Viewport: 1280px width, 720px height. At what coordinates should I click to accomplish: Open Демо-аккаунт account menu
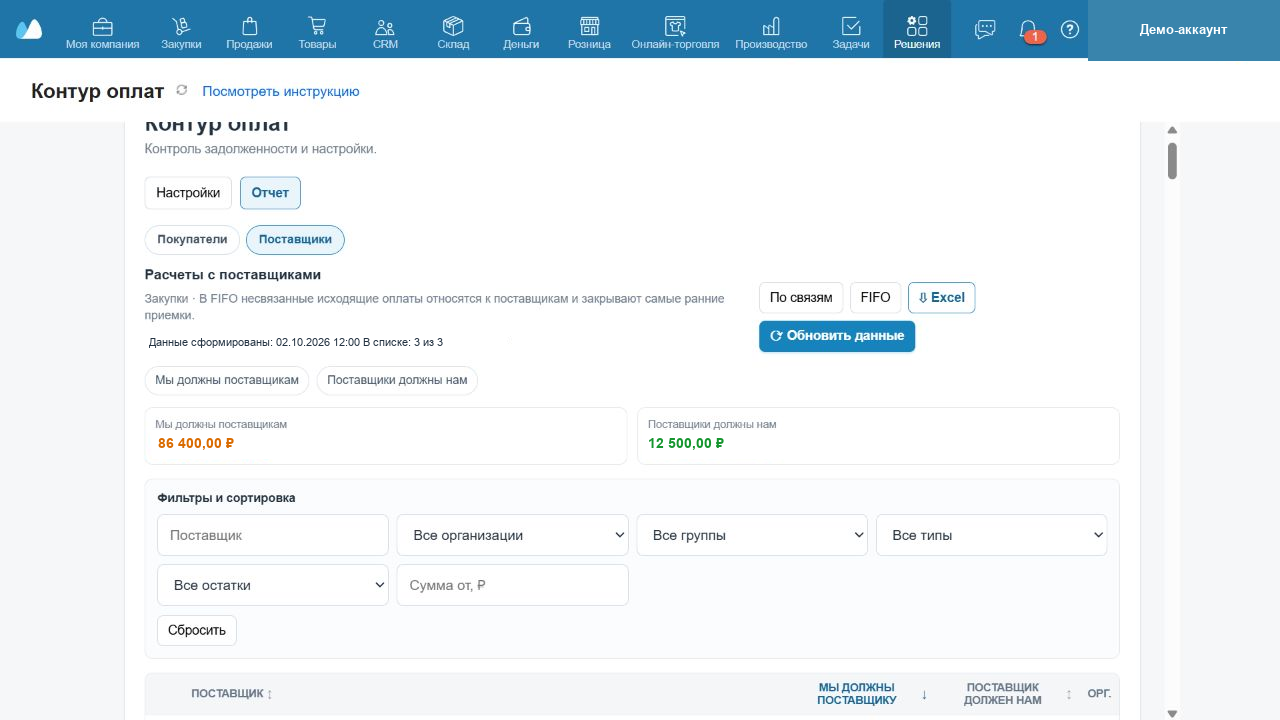(1183, 30)
